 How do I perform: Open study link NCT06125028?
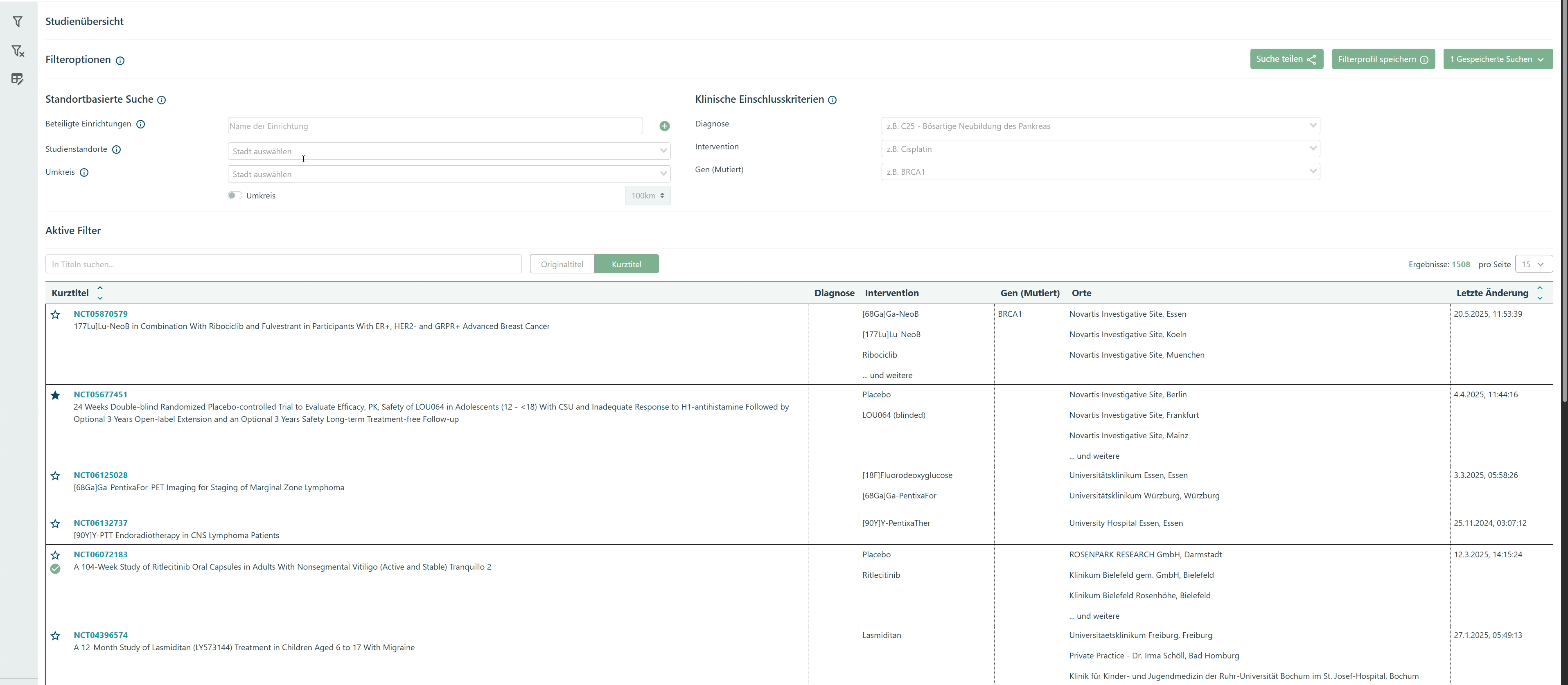(x=100, y=475)
